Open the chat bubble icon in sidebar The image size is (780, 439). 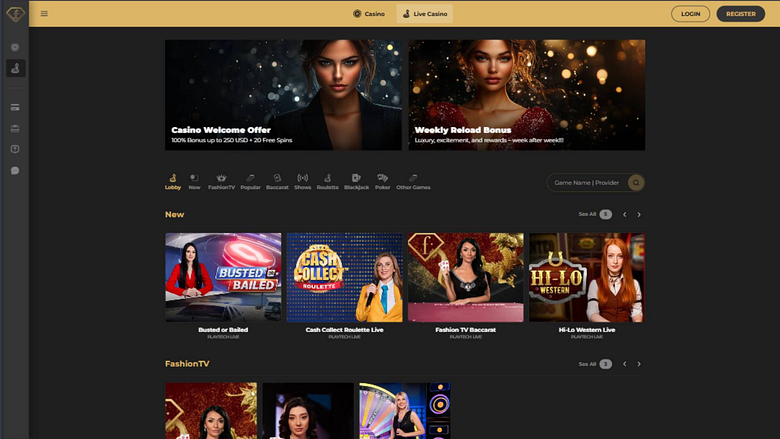(15, 171)
